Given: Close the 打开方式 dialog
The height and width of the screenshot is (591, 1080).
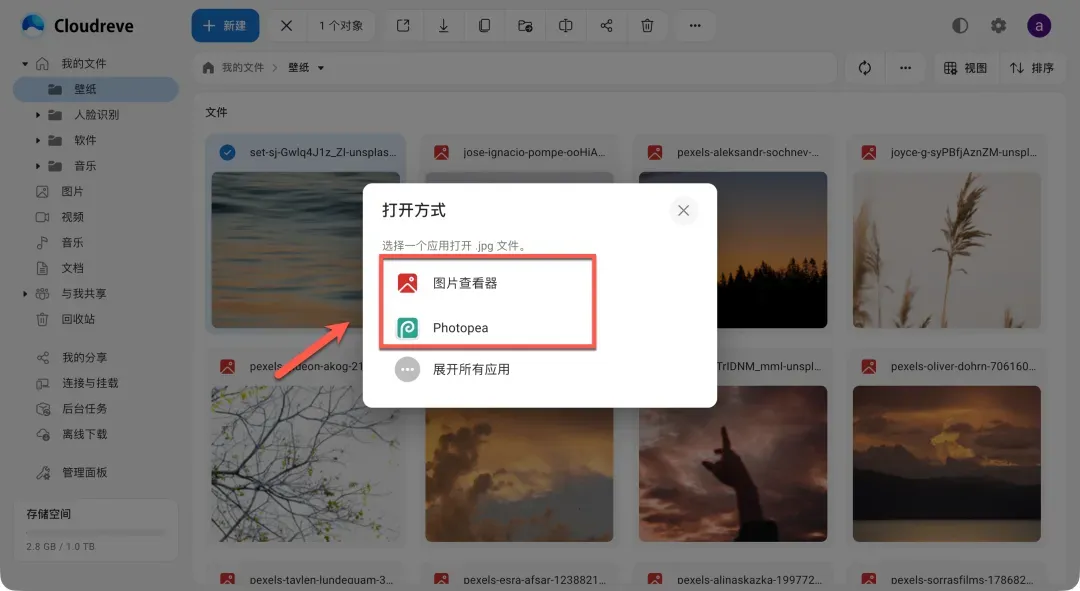Looking at the screenshot, I should click(x=683, y=211).
